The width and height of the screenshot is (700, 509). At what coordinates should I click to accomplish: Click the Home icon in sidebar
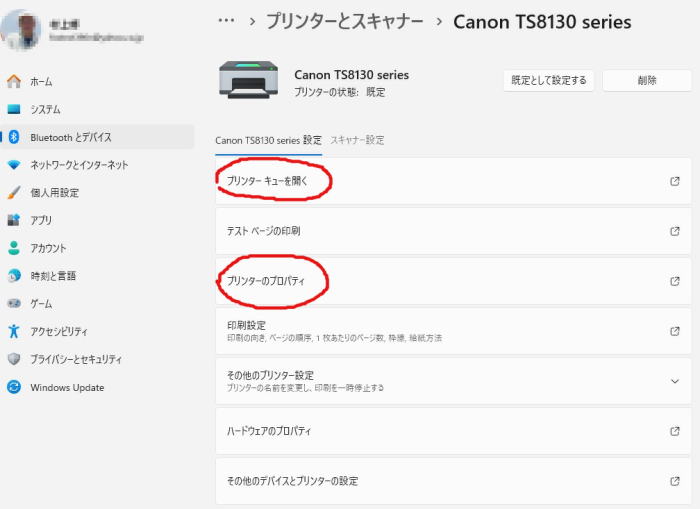point(14,81)
